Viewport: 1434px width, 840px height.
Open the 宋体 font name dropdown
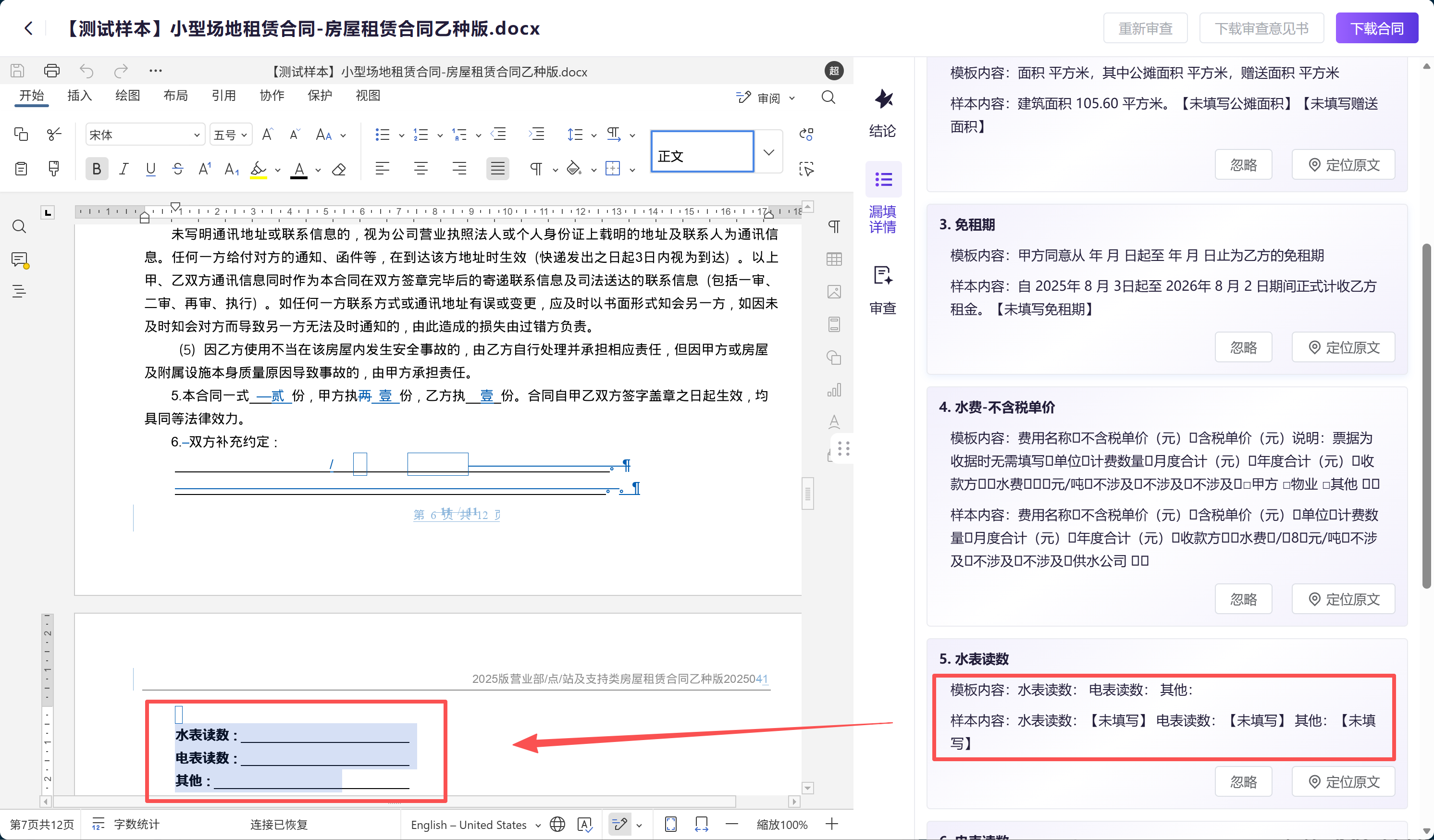point(197,135)
